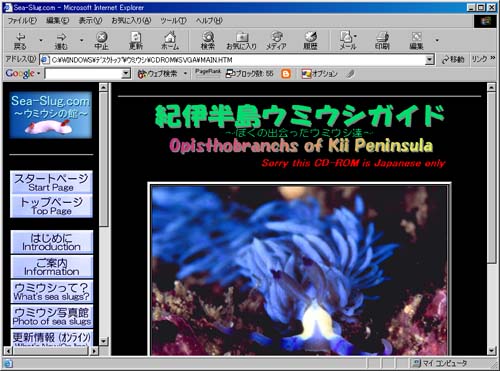This screenshot has height=371, width=500.
Task: Open the Edit (編集) menu
Action: pos(57,21)
